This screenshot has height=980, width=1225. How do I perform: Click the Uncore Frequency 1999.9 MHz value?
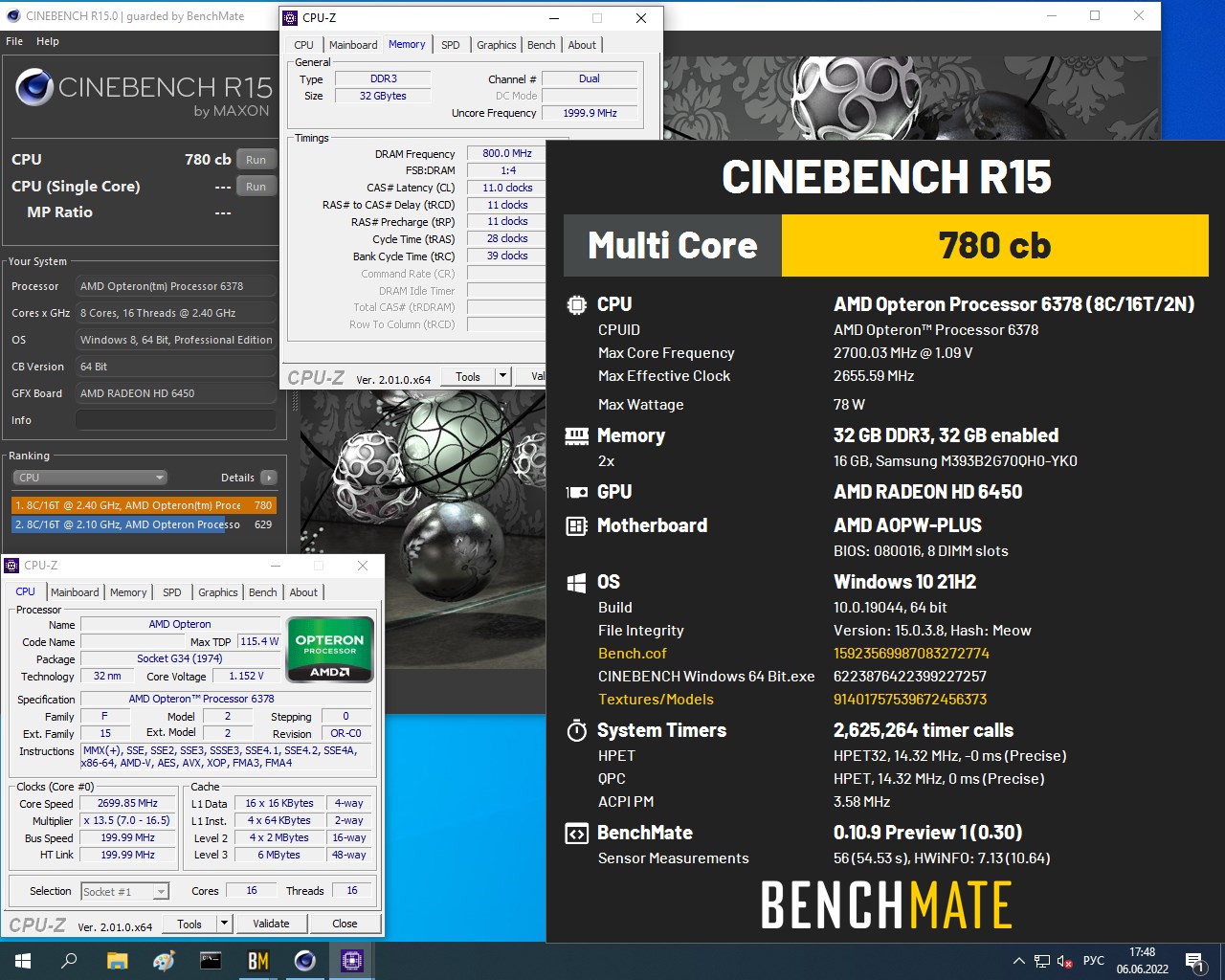tap(590, 113)
